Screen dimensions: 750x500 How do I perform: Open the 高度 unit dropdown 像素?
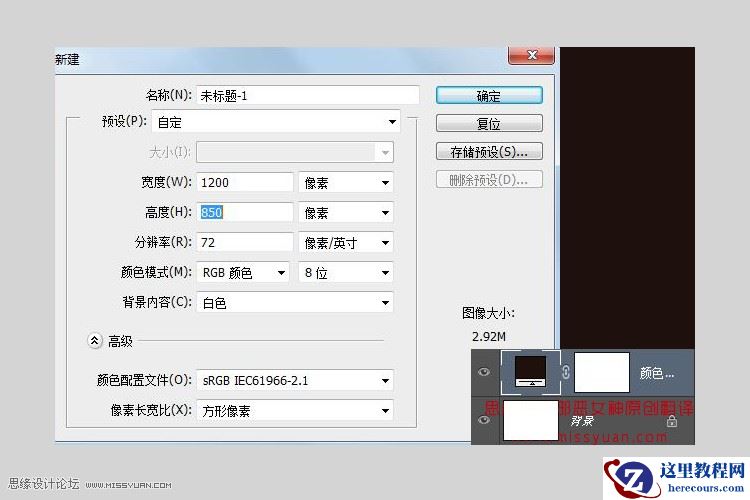pos(346,212)
